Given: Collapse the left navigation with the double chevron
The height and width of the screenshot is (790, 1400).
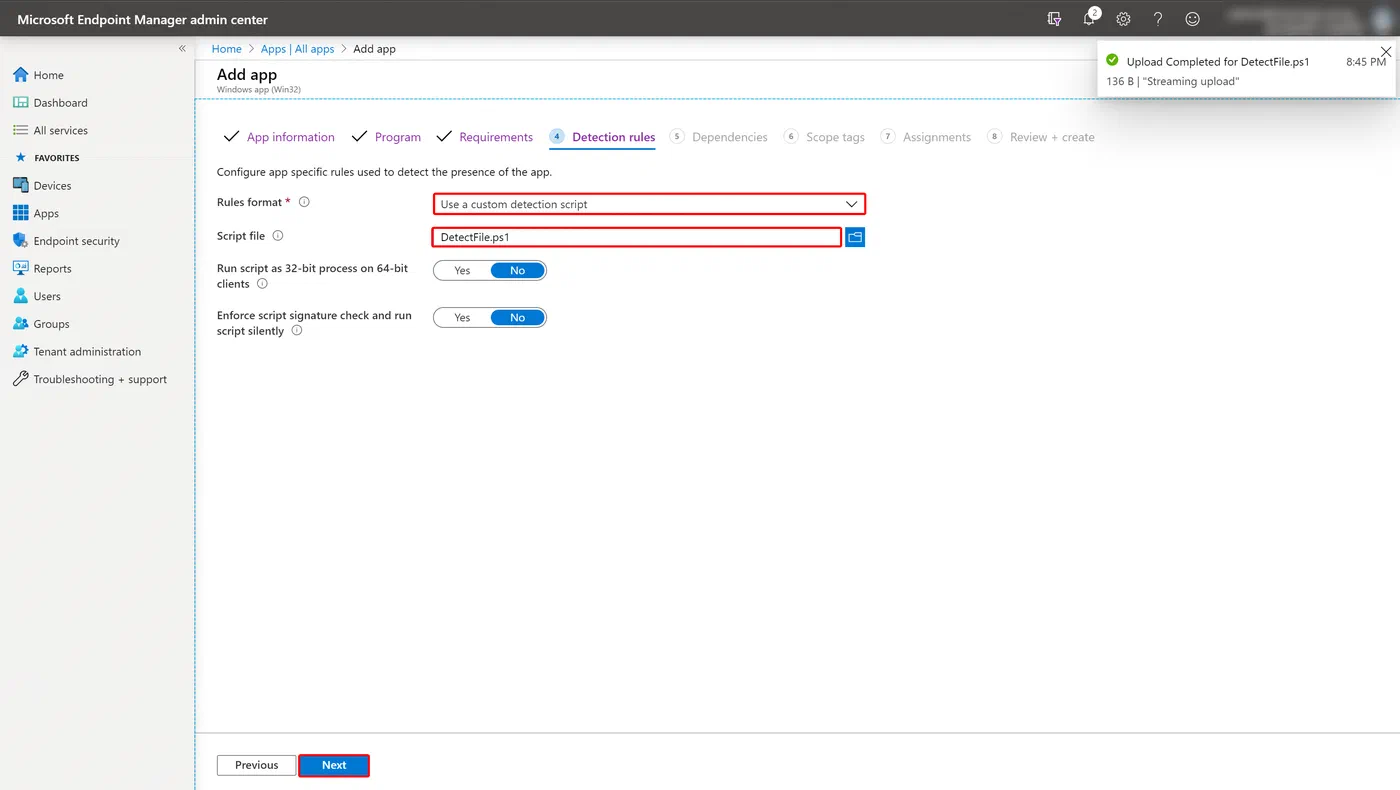Looking at the screenshot, I should click(x=182, y=48).
